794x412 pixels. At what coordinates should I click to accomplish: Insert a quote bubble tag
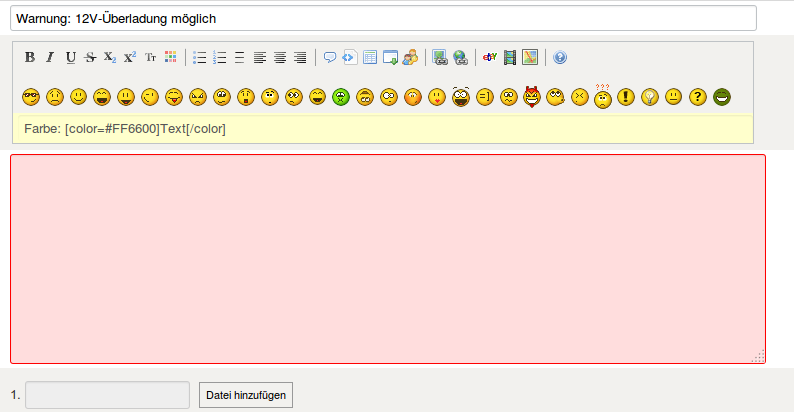(330, 58)
